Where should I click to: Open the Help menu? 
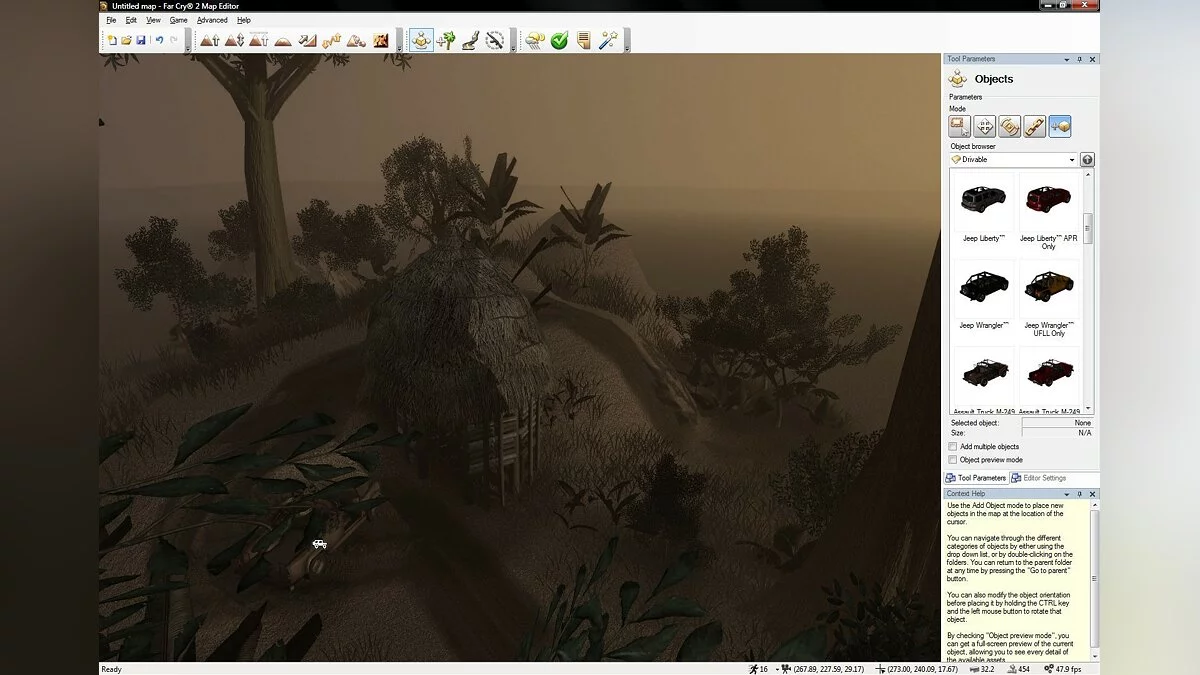[x=243, y=20]
